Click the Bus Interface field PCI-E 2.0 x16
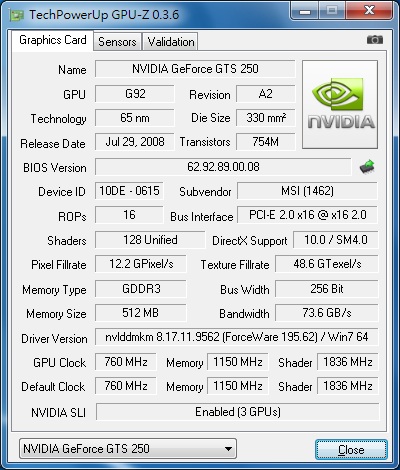 point(307,215)
